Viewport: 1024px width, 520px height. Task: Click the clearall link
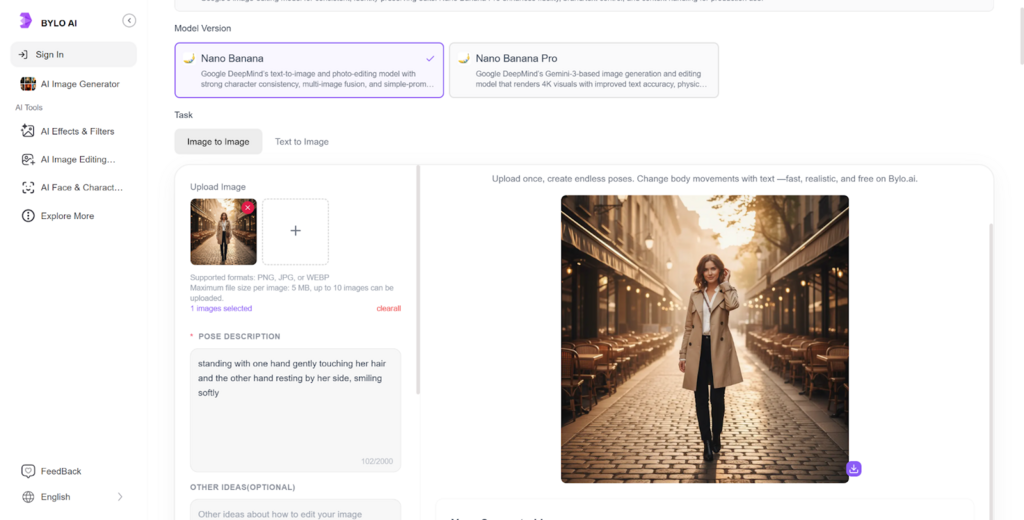(388, 309)
